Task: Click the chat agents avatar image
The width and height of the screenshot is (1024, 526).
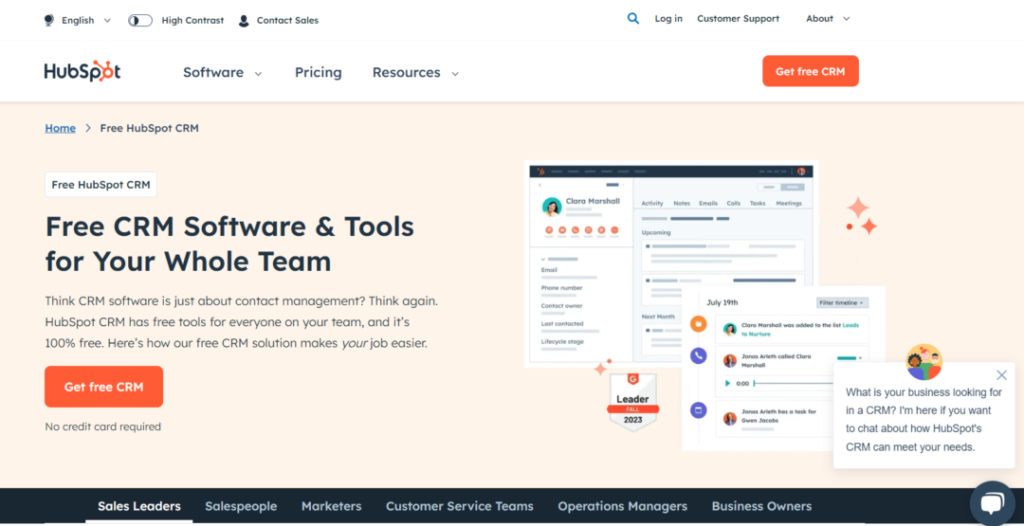Action: tap(924, 363)
